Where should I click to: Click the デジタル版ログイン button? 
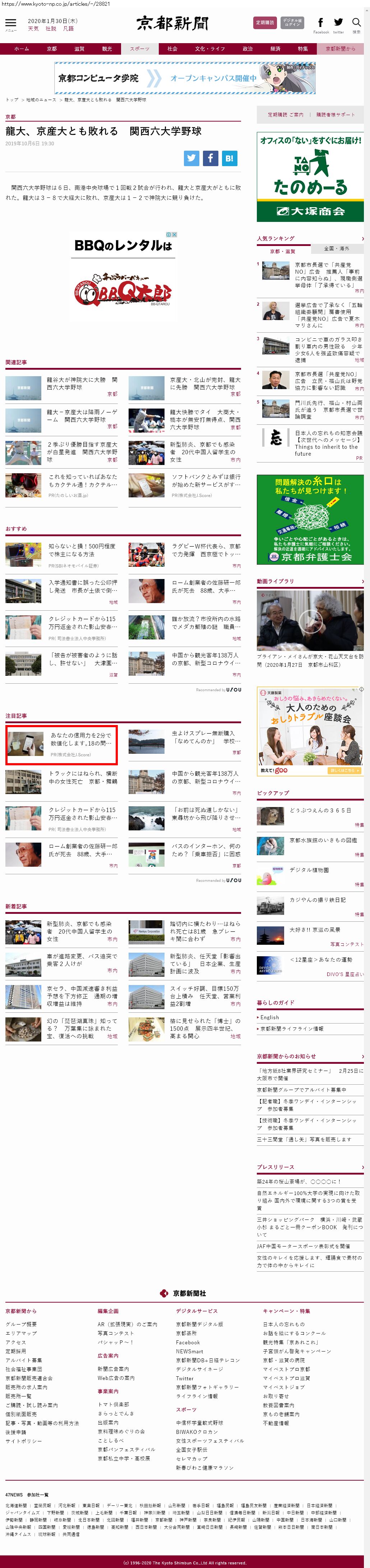[x=292, y=23]
